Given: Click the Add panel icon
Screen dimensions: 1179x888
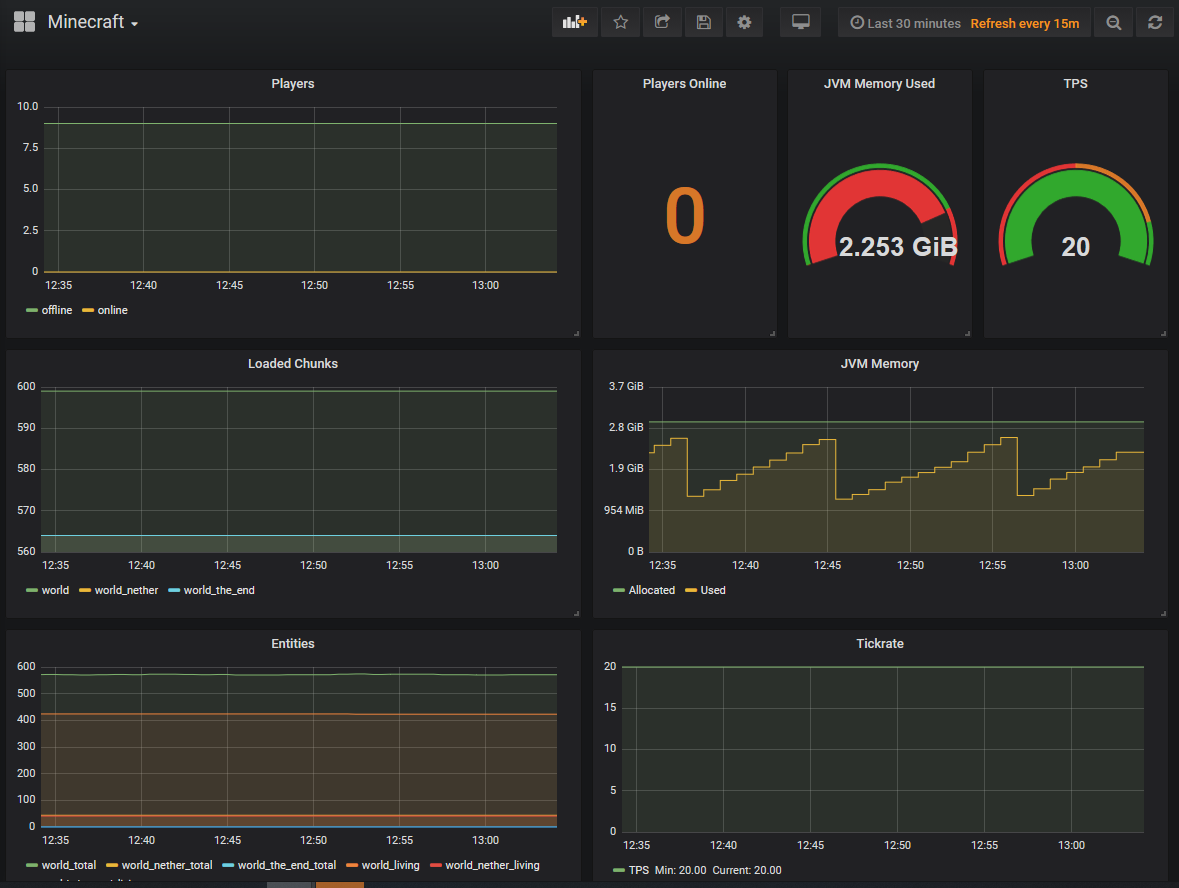Looking at the screenshot, I should (x=575, y=22).
